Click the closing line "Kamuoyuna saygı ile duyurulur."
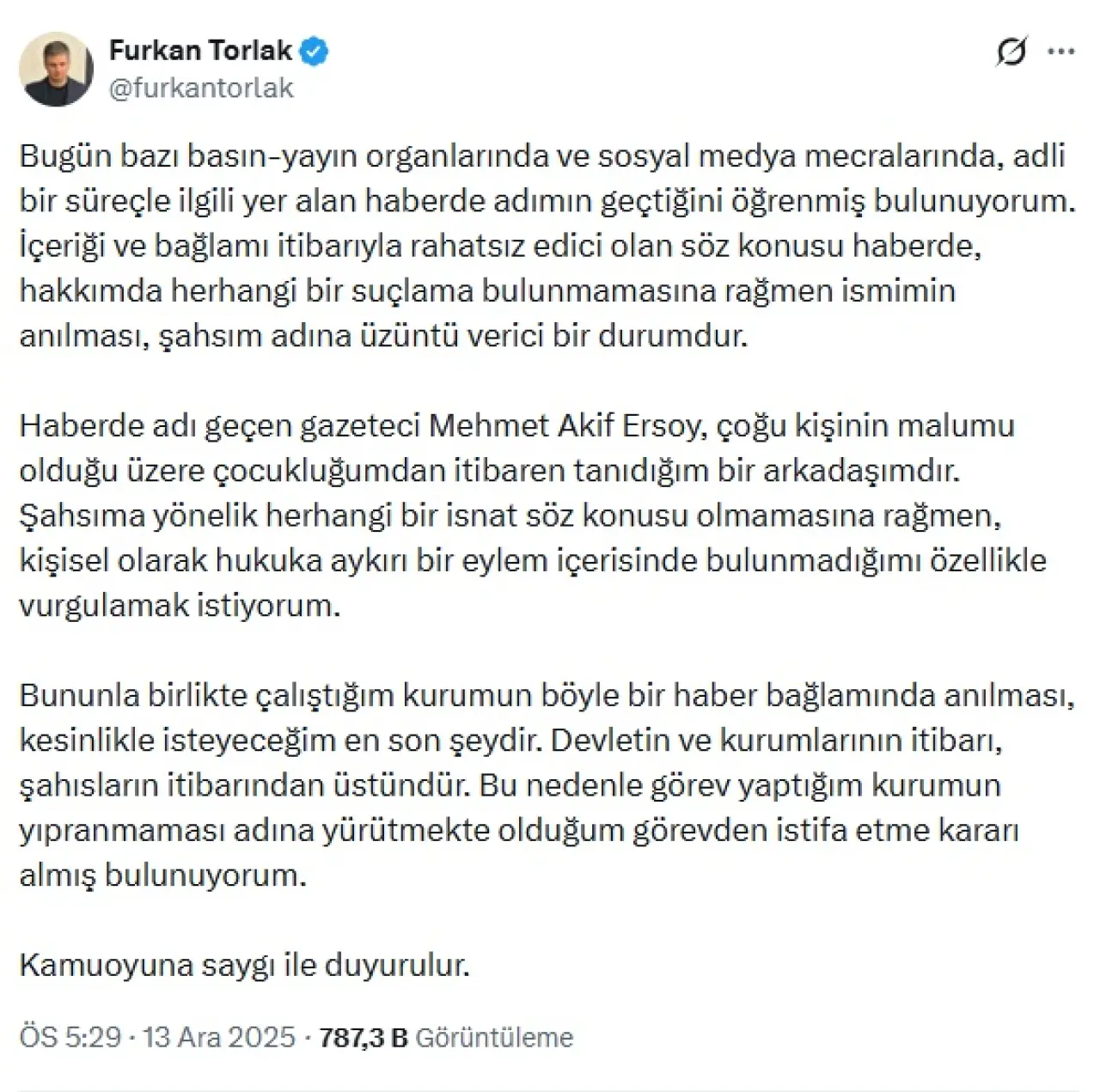The image size is (1100, 1092). tap(244, 965)
